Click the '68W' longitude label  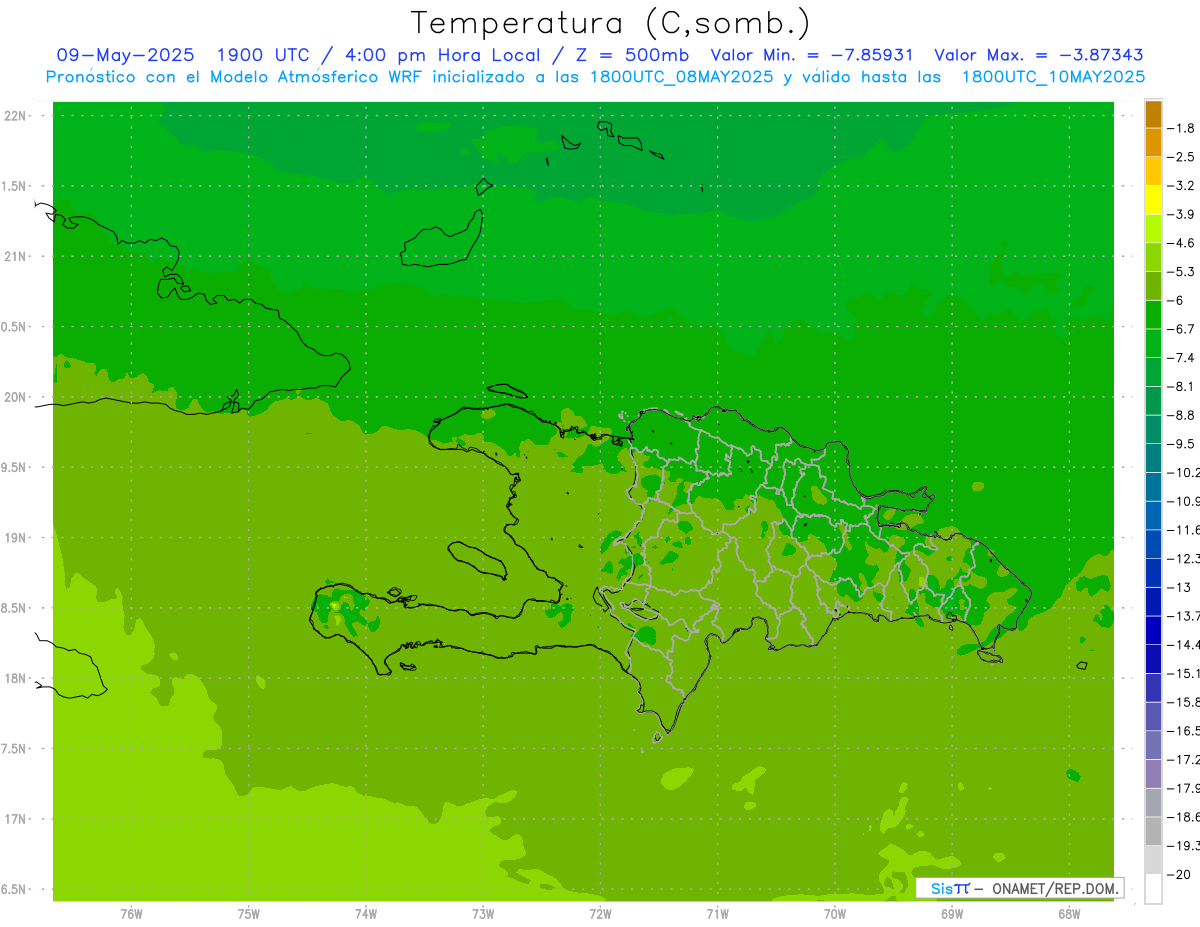[x=1069, y=914]
